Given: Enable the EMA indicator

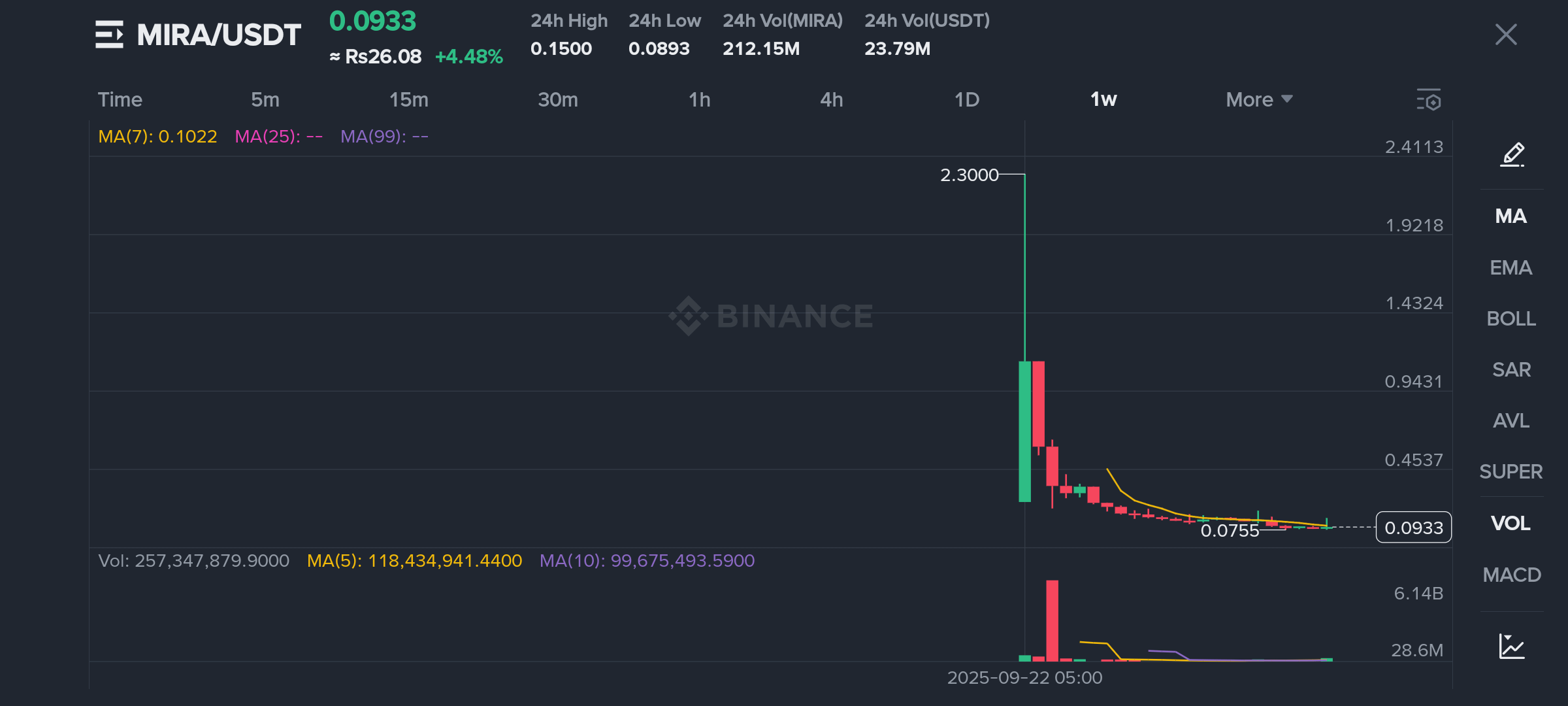Looking at the screenshot, I should pos(1511,267).
